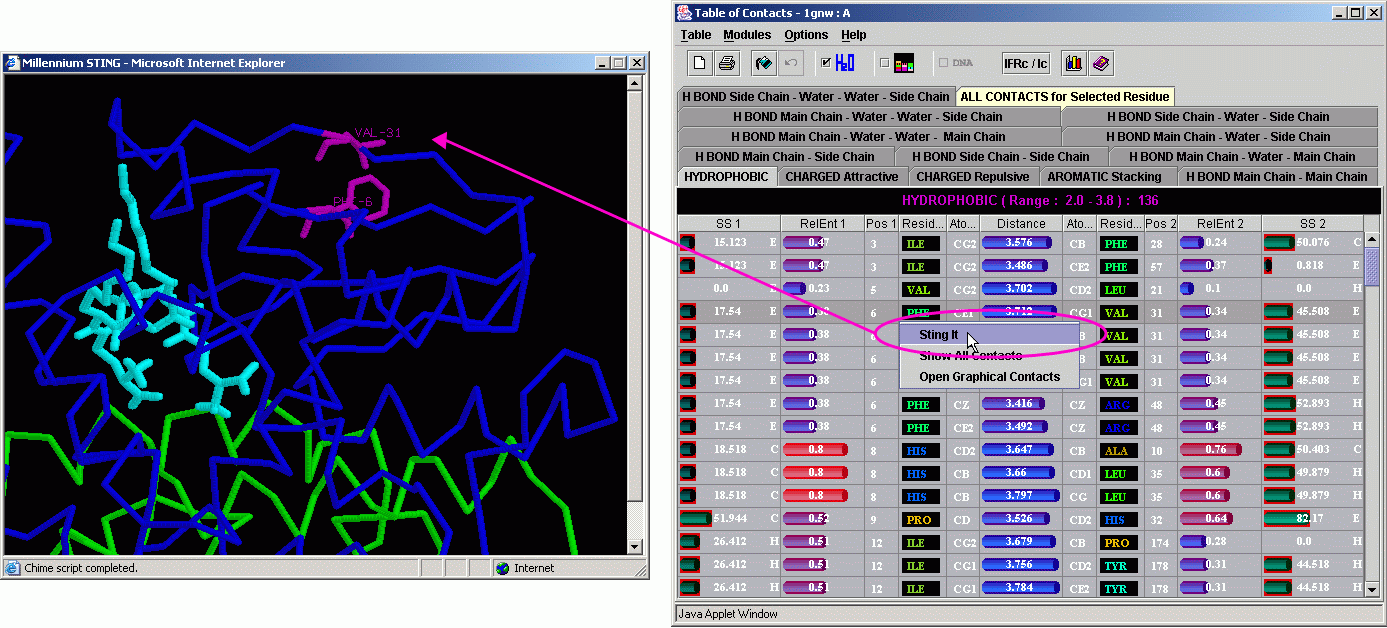Select H BOND Side Chain - Side Chain tab

coord(1003,157)
